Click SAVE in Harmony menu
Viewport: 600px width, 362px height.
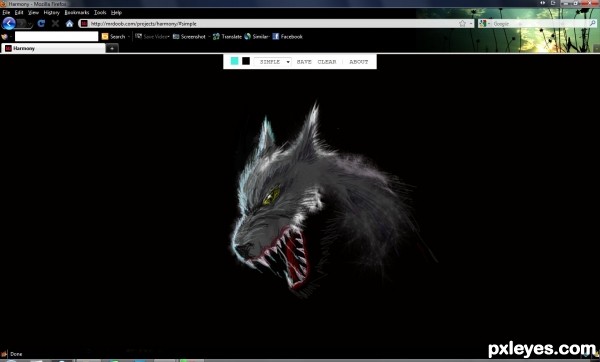click(x=304, y=62)
